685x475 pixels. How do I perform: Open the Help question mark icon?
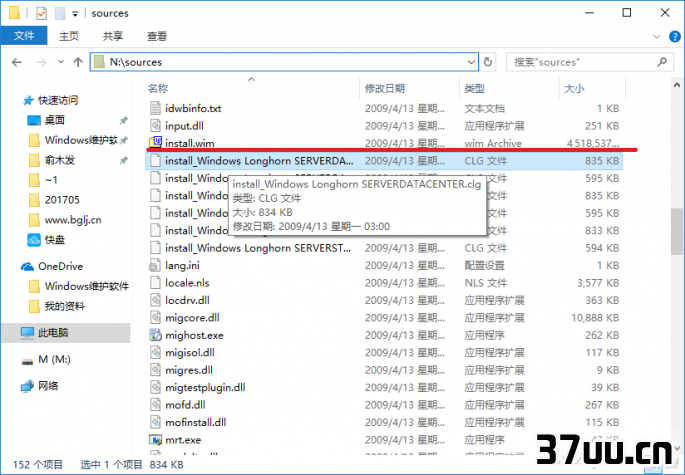pos(675,36)
